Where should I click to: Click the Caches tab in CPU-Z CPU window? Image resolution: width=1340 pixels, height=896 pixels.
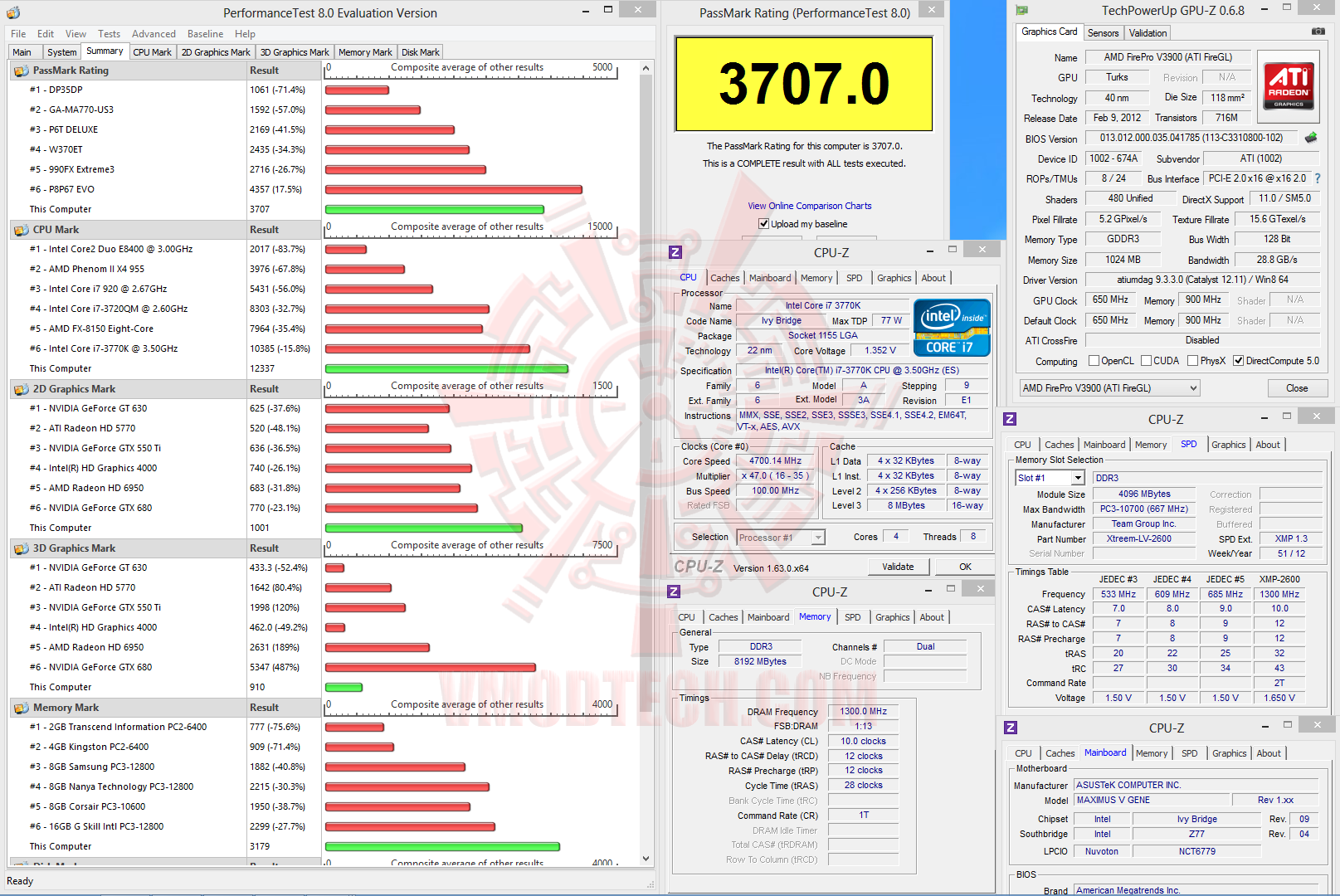(725, 278)
